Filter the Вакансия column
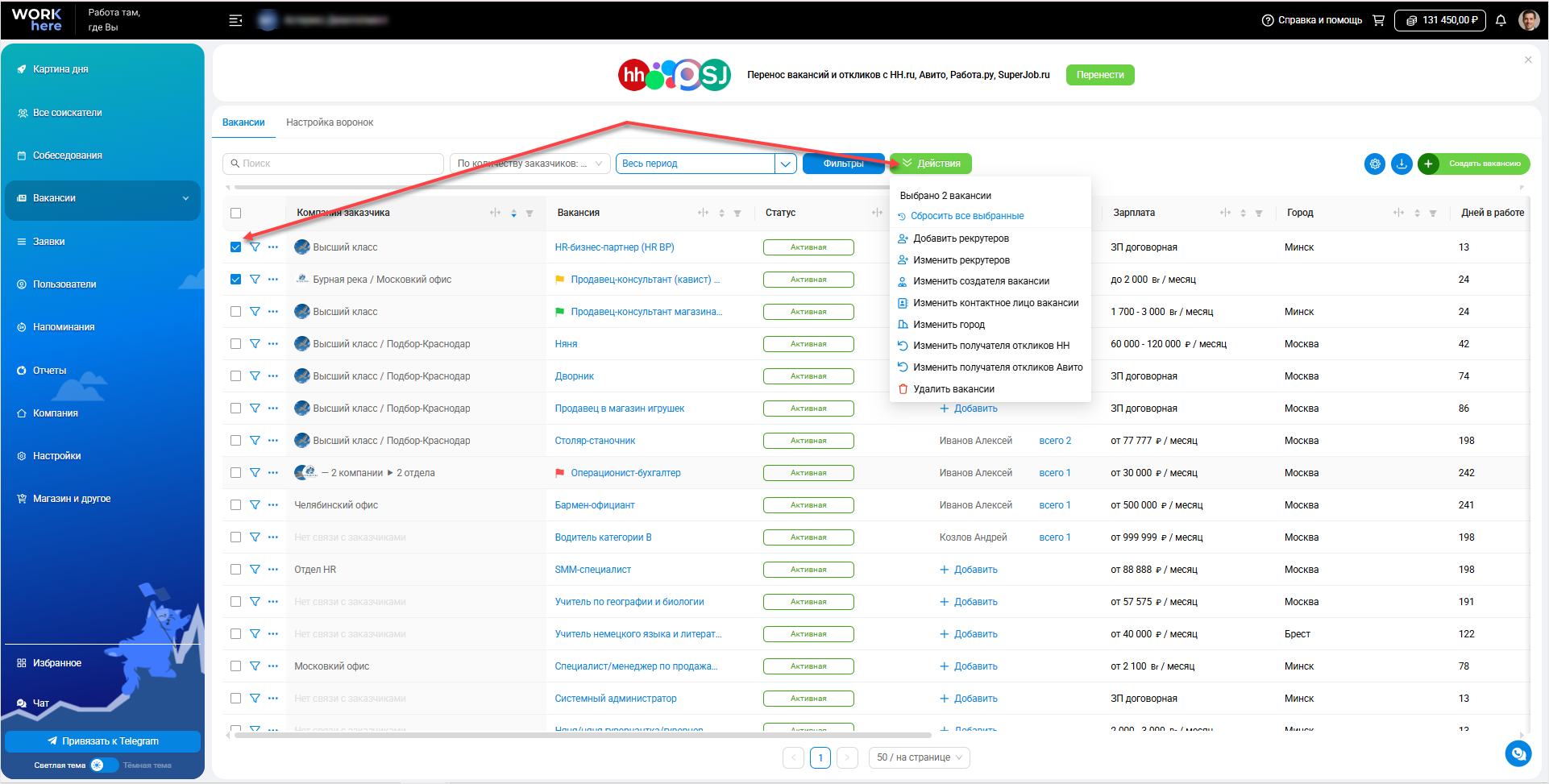The width and height of the screenshot is (1549, 784). click(737, 214)
